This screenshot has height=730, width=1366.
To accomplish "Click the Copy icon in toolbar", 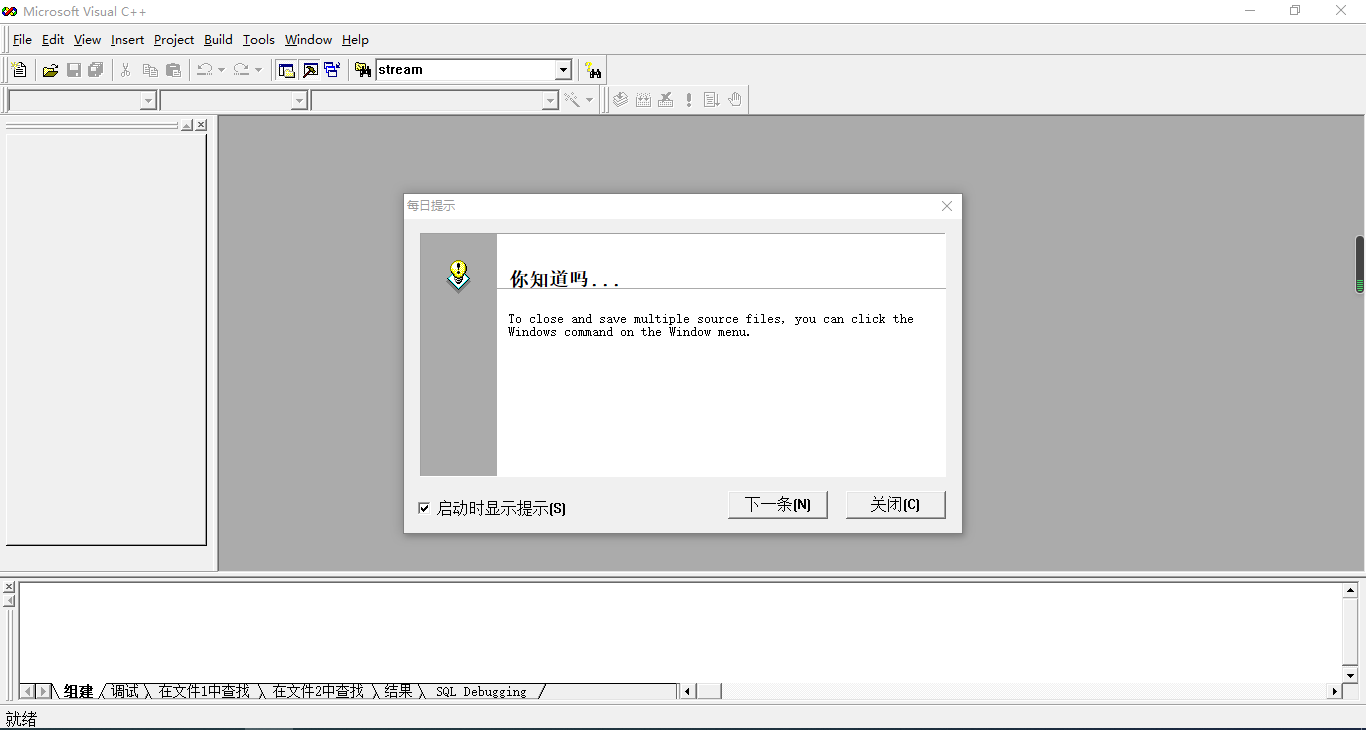I will pyautogui.click(x=150, y=70).
